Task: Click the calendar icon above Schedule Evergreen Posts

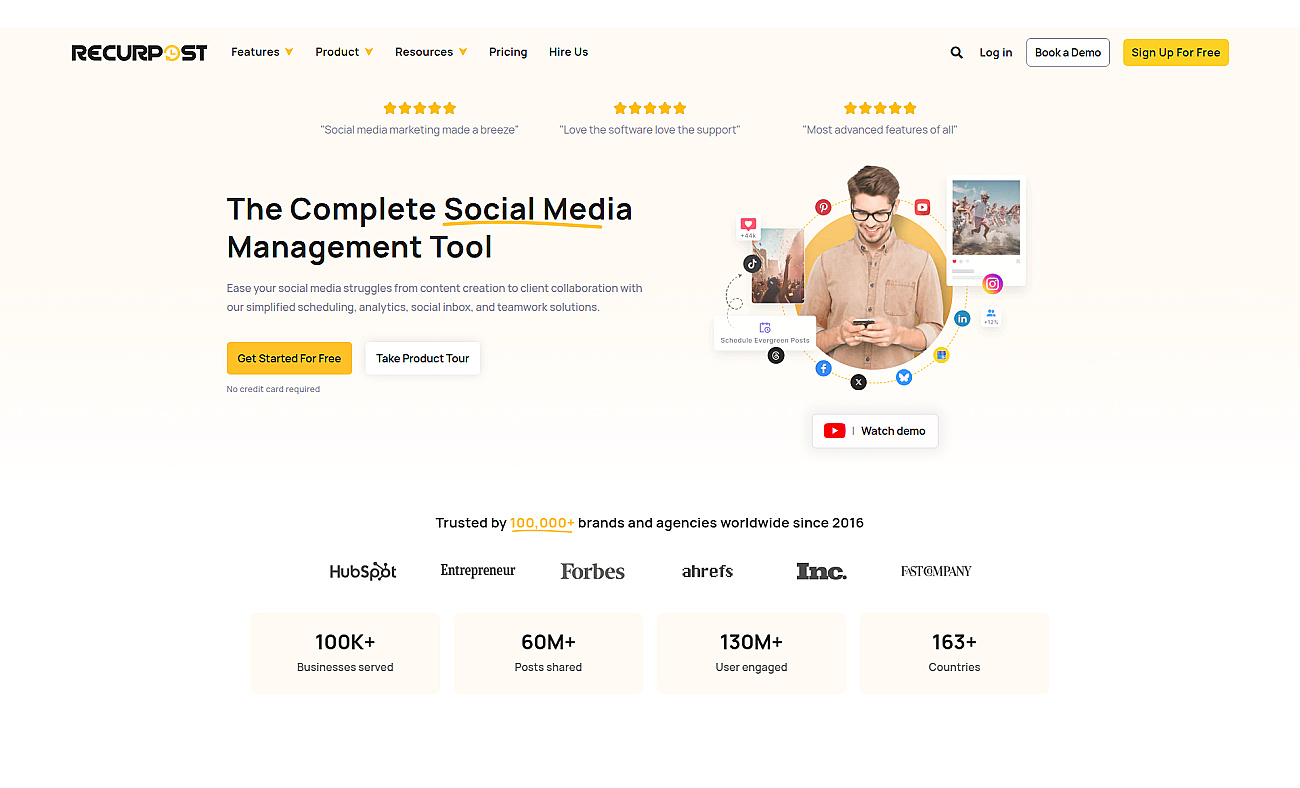Action: point(765,327)
